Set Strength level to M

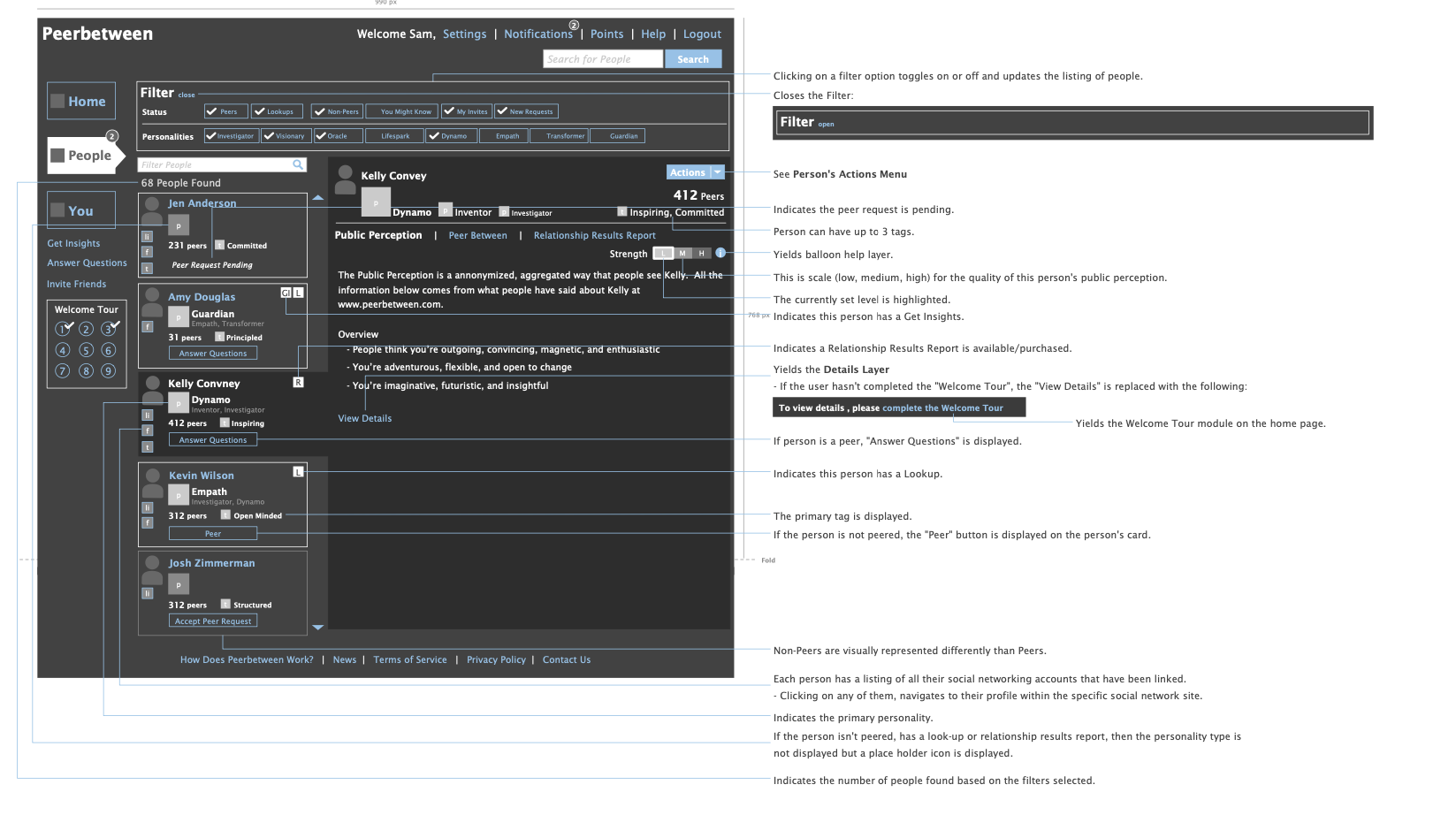pos(682,253)
